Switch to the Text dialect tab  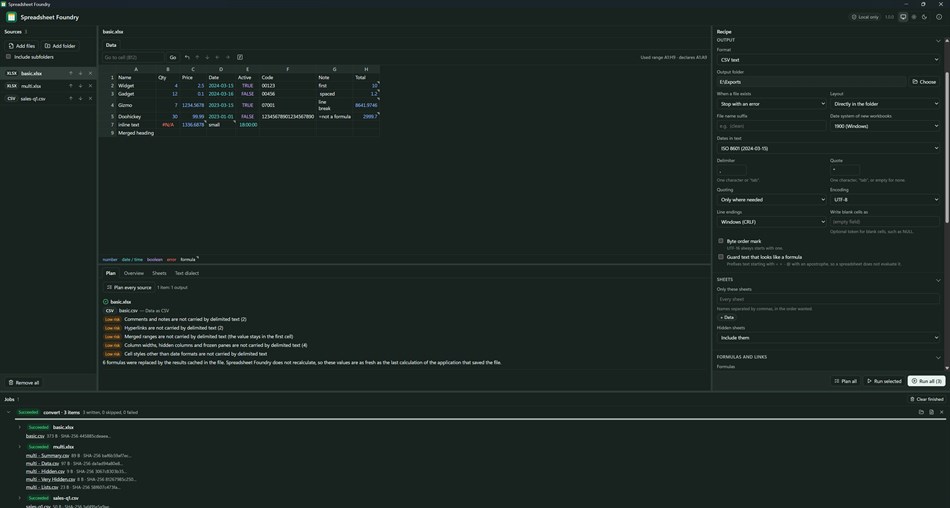[x=187, y=273]
